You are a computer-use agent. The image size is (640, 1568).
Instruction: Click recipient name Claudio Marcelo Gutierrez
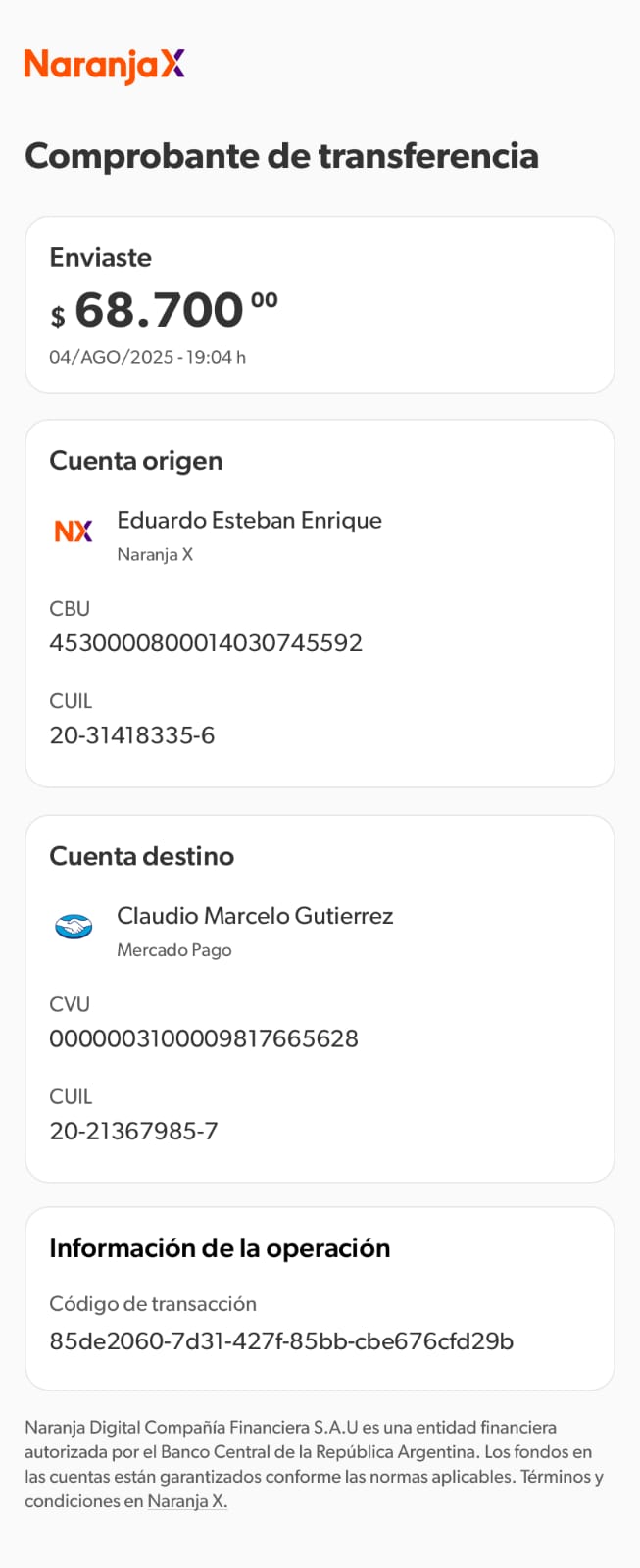(x=255, y=916)
